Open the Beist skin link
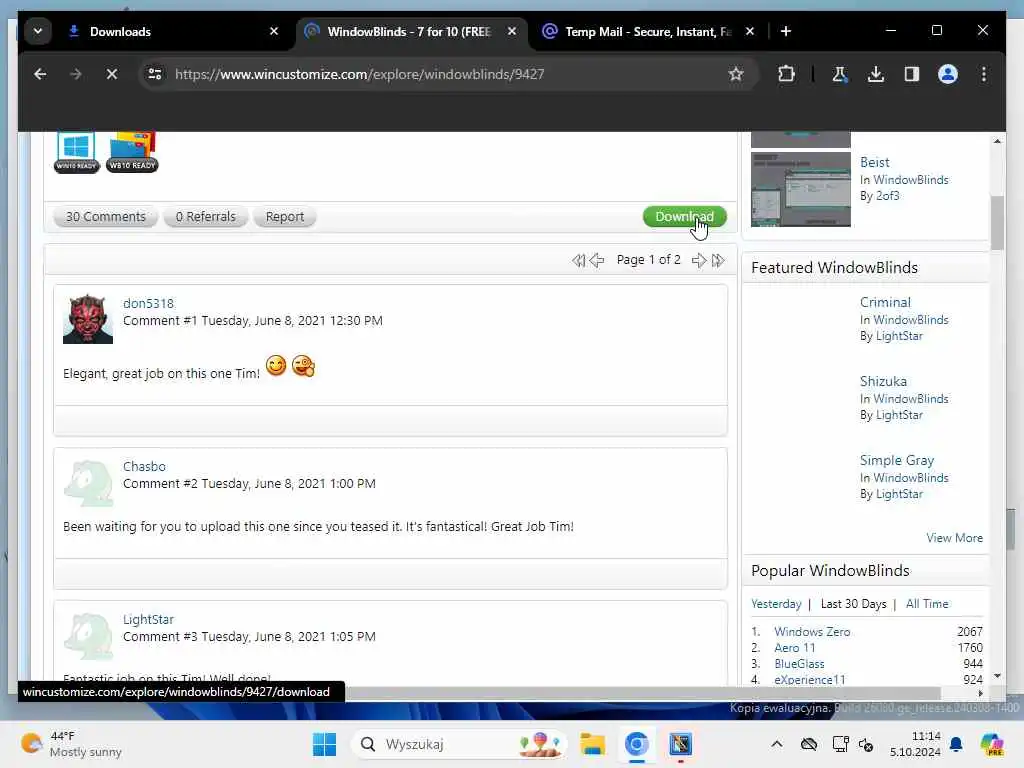Viewport: 1024px width, 768px height. [x=874, y=162]
